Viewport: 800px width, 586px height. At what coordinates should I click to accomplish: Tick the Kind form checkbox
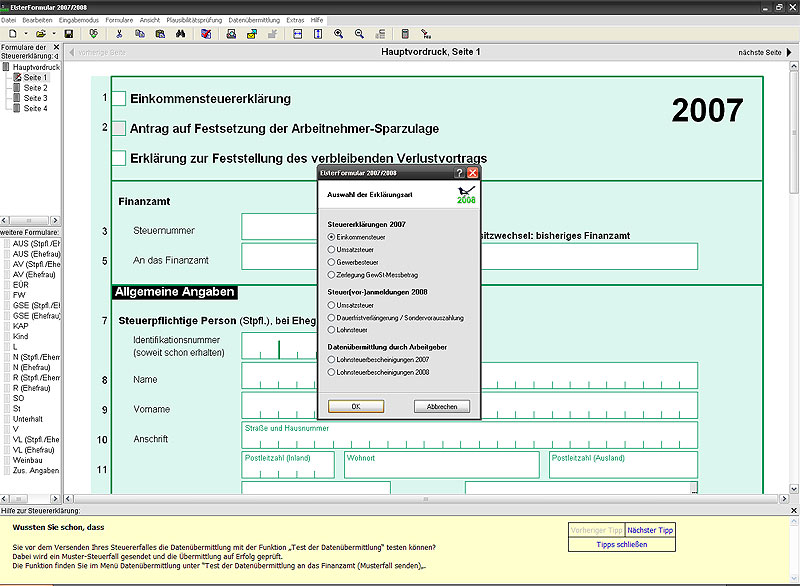pos(7,337)
